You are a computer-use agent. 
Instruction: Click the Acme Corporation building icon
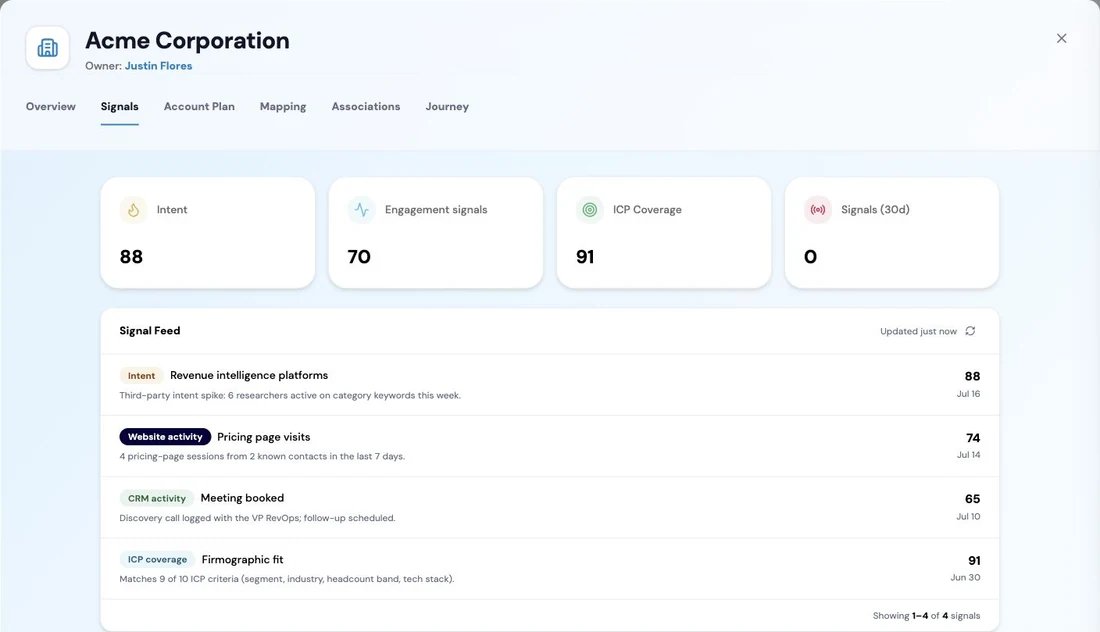point(48,48)
